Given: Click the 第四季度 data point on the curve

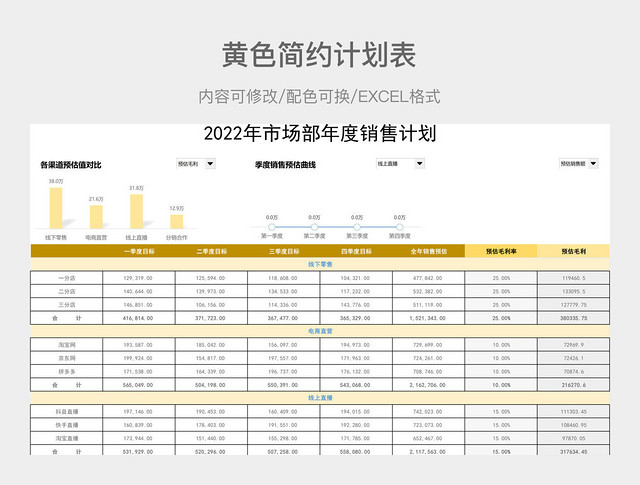Looking at the screenshot, I should (x=400, y=227).
